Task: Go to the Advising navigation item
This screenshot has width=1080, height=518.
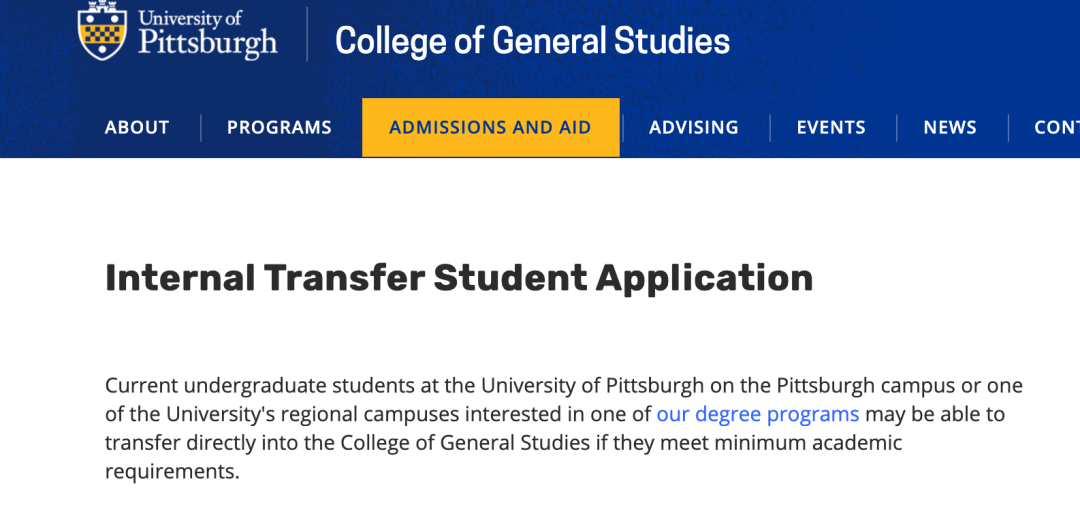Action: pyautogui.click(x=693, y=128)
